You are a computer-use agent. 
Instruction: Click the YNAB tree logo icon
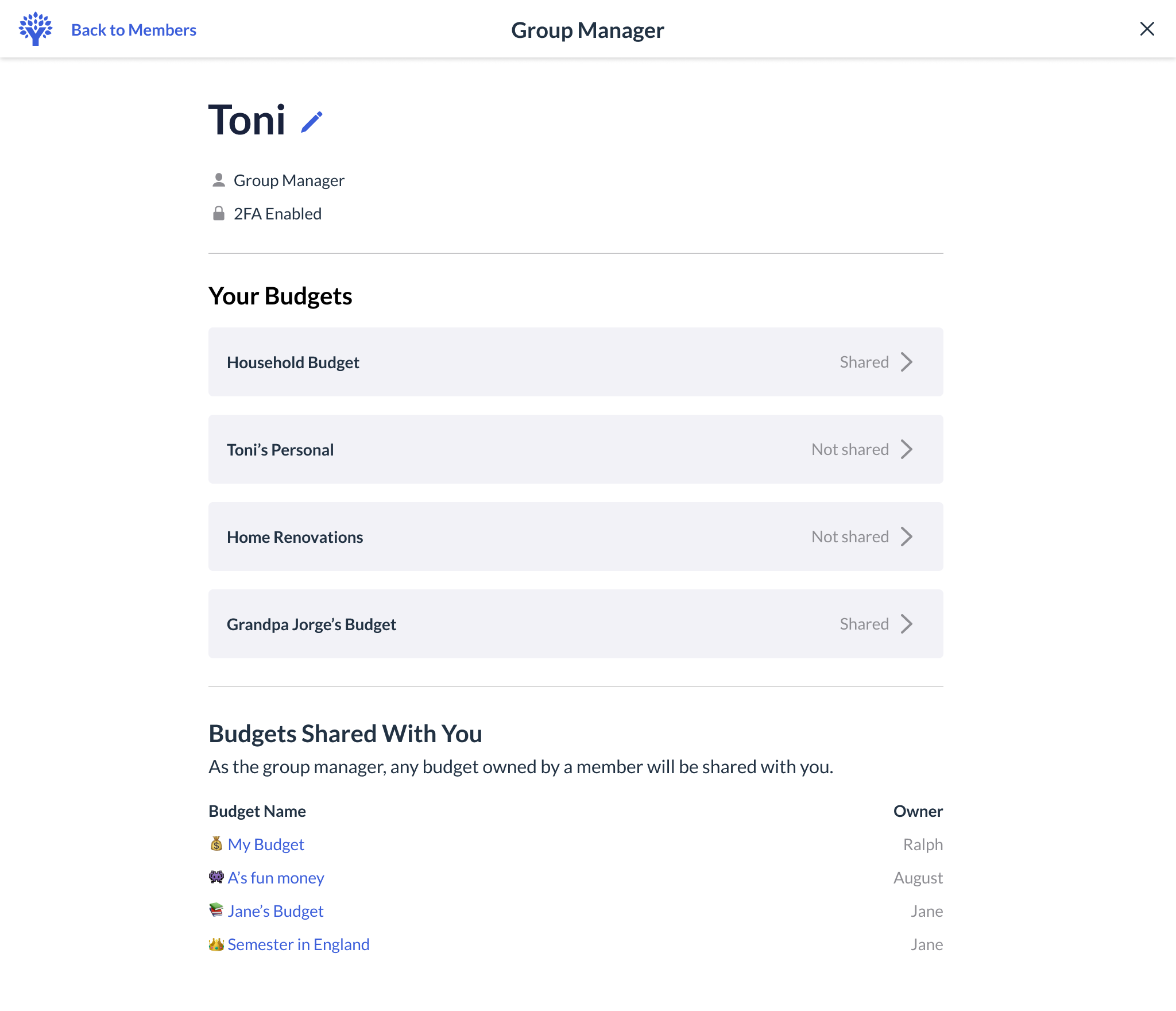pyautogui.click(x=36, y=29)
